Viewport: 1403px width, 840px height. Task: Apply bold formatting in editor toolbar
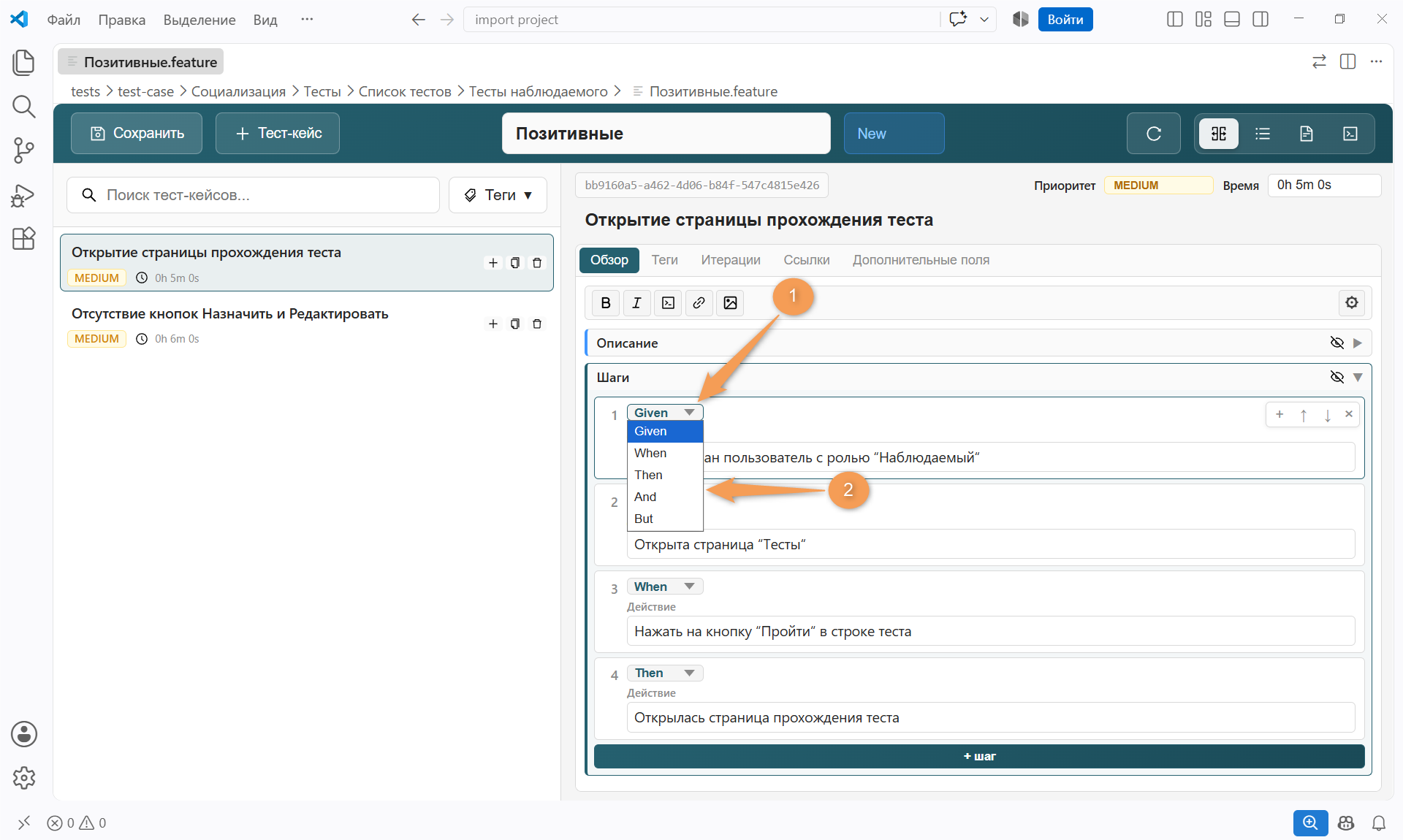606,303
